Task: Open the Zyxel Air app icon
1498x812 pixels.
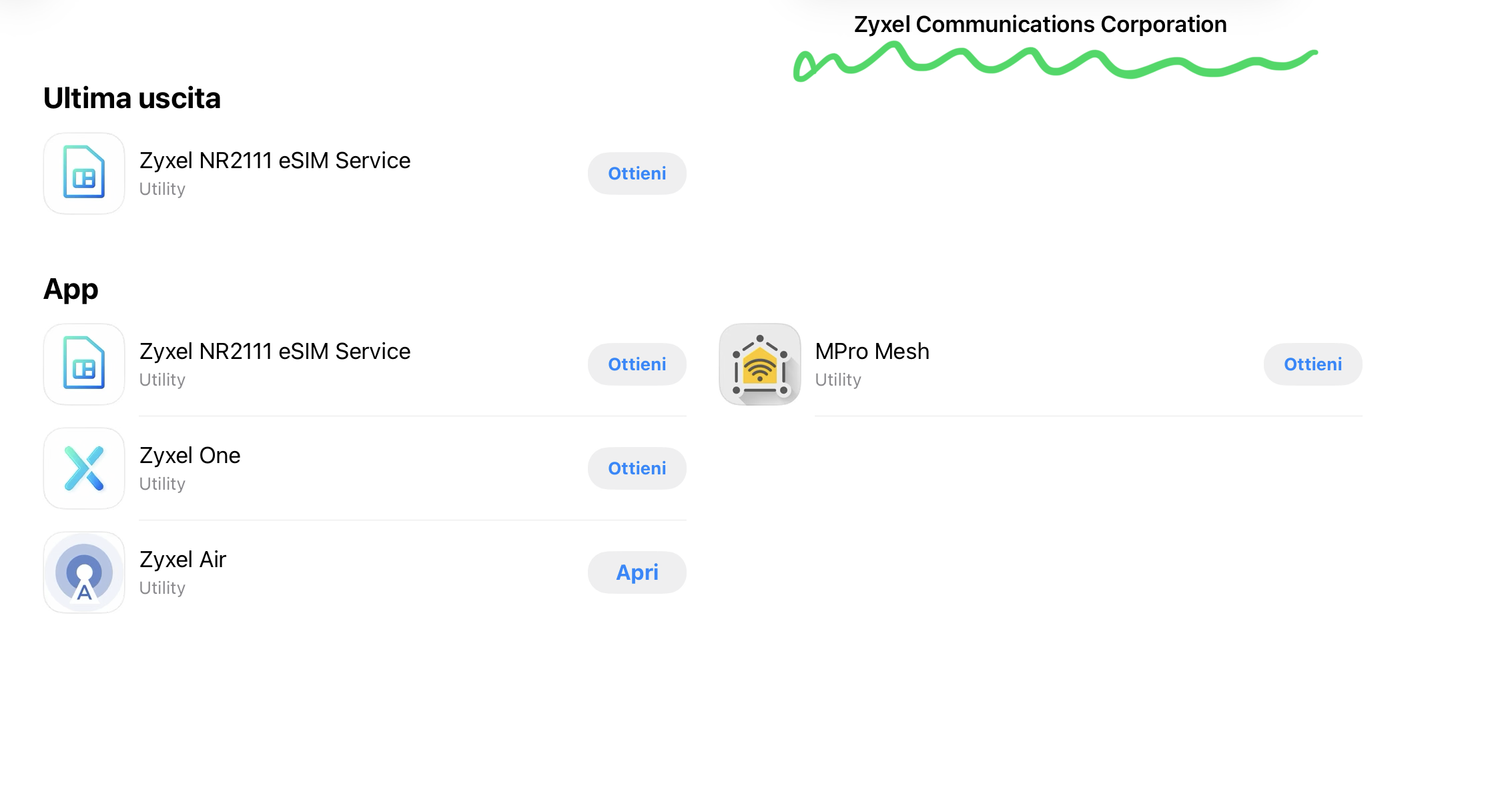Action: pos(84,572)
